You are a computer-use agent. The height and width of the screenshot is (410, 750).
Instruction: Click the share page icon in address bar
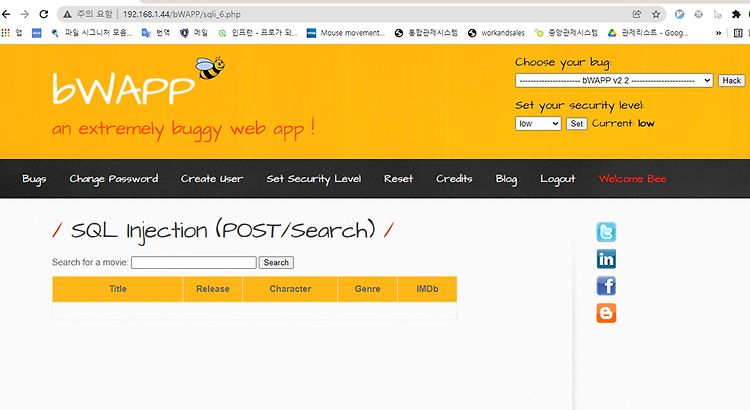point(637,14)
